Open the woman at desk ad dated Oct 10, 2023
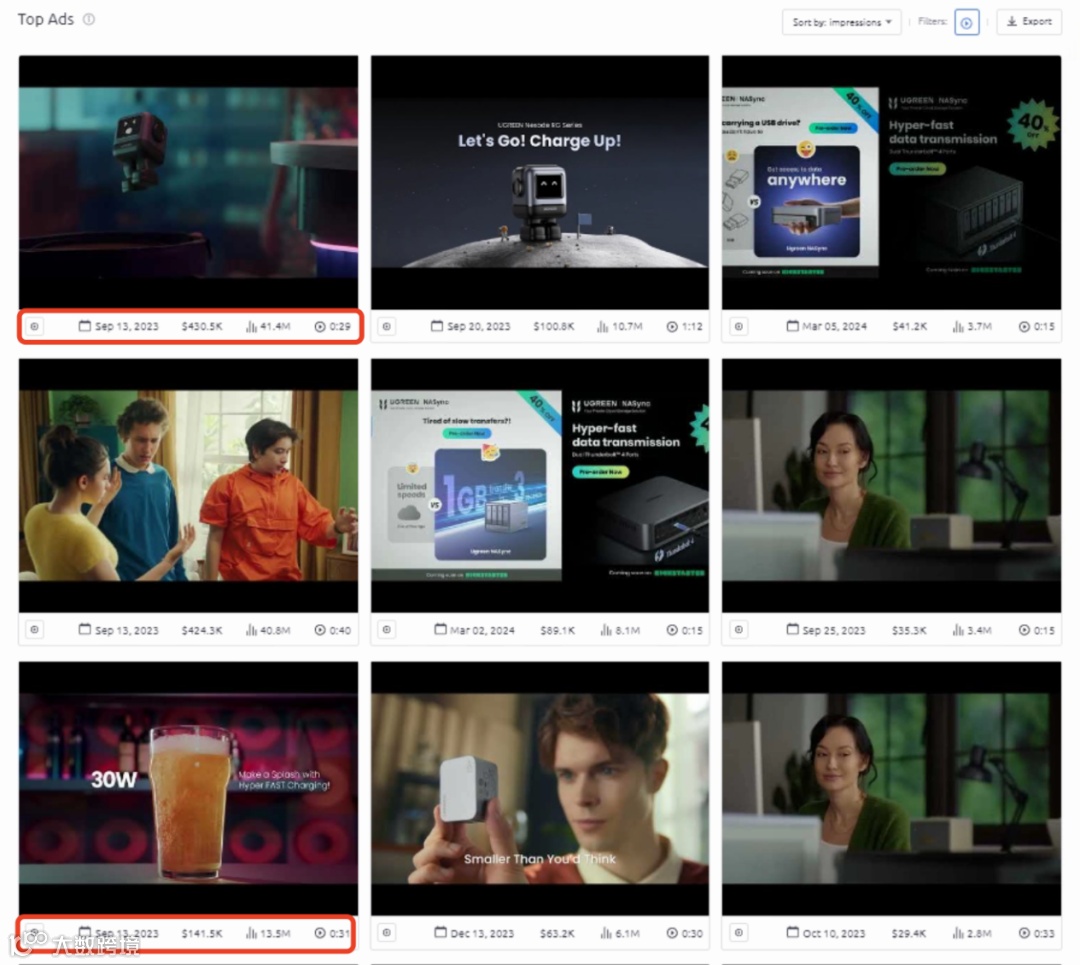 coord(891,789)
